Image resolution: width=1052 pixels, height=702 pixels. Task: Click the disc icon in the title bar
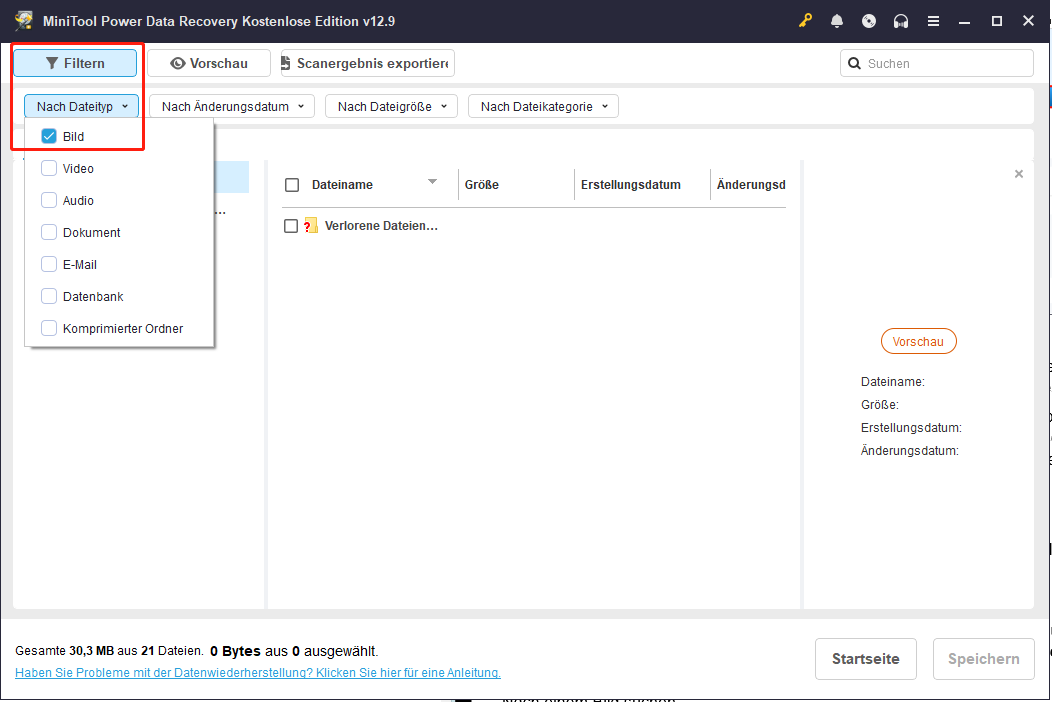869,21
